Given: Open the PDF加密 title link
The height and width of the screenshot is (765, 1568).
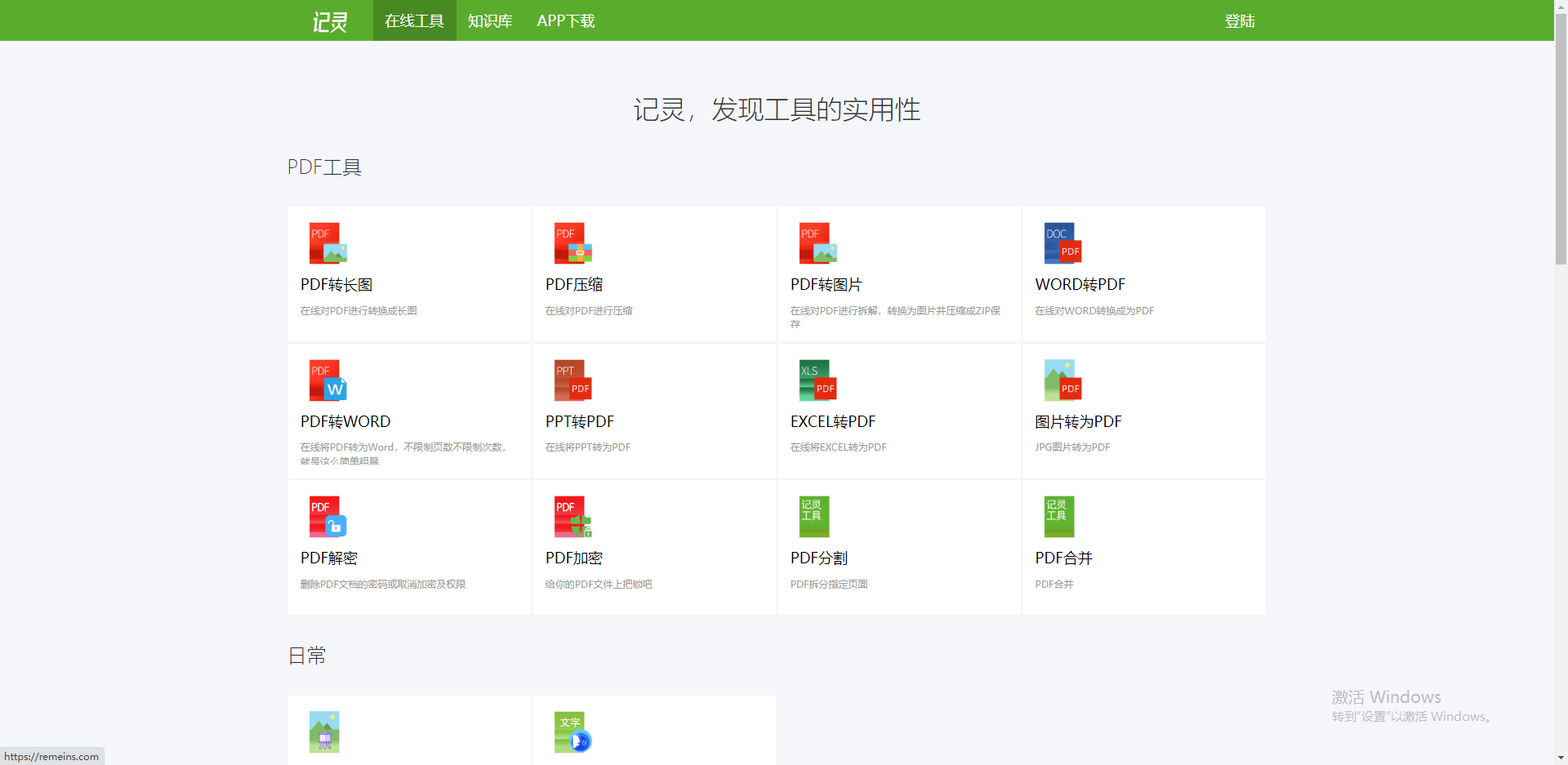Looking at the screenshot, I should pyautogui.click(x=574, y=558).
